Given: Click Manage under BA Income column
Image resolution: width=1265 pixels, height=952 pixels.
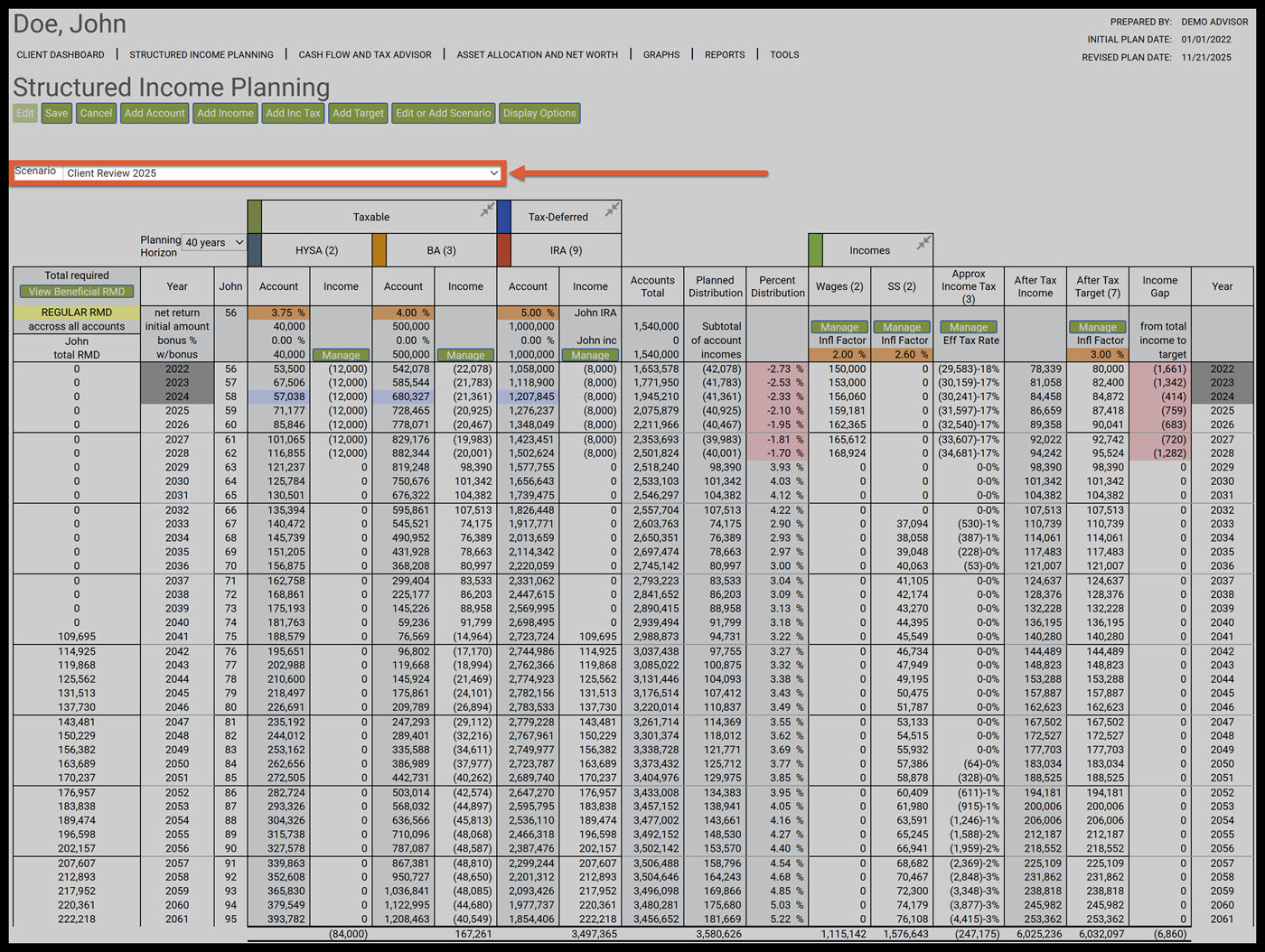Looking at the screenshot, I should point(465,355).
